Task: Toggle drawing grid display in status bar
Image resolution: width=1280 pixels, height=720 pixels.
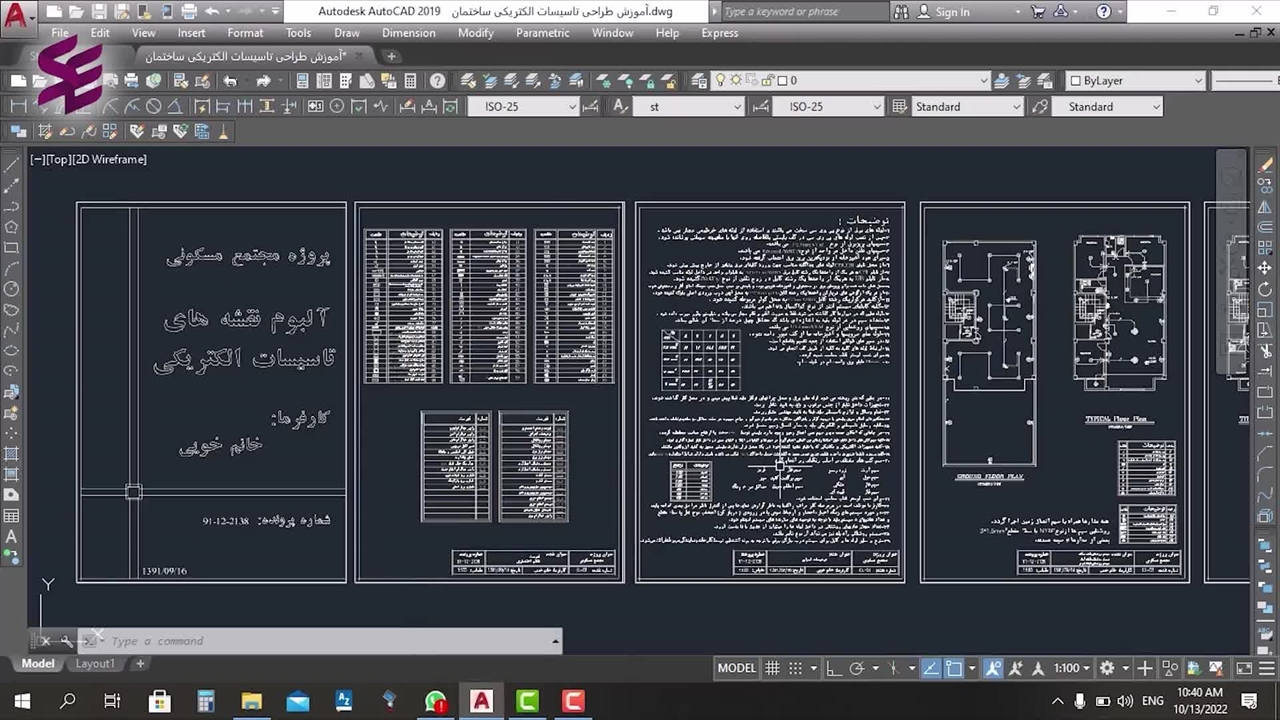Action: (x=772, y=668)
